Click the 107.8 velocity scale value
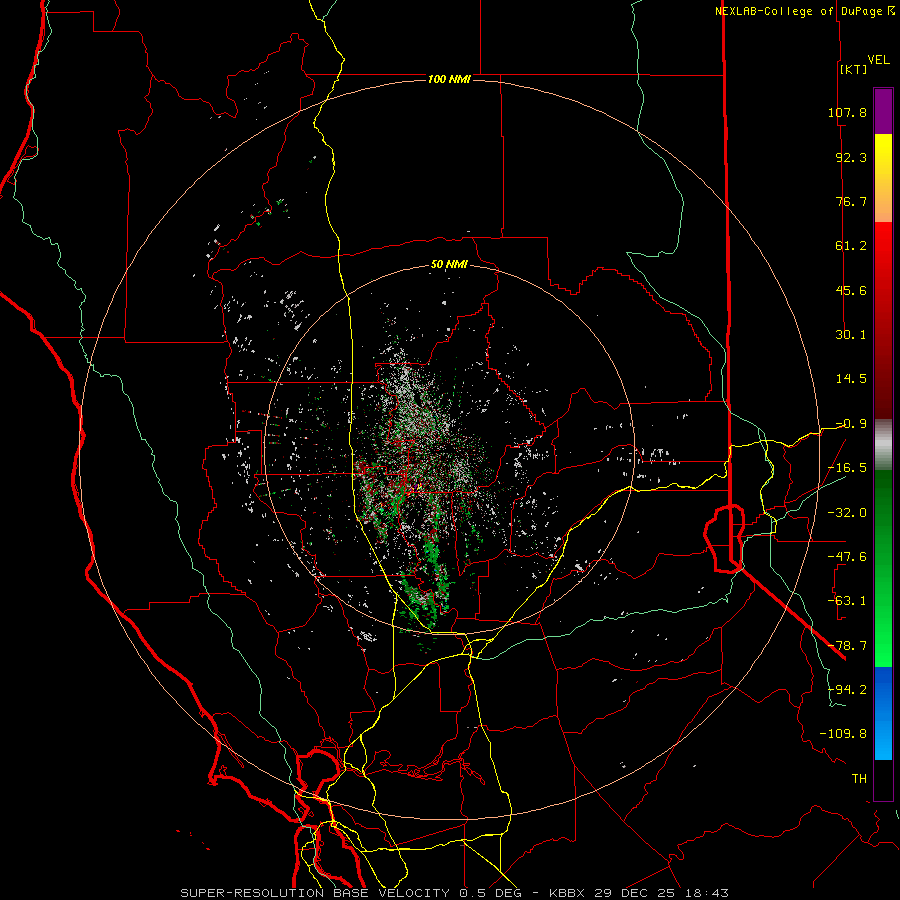Screen dimensions: 900x900 click(x=847, y=112)
